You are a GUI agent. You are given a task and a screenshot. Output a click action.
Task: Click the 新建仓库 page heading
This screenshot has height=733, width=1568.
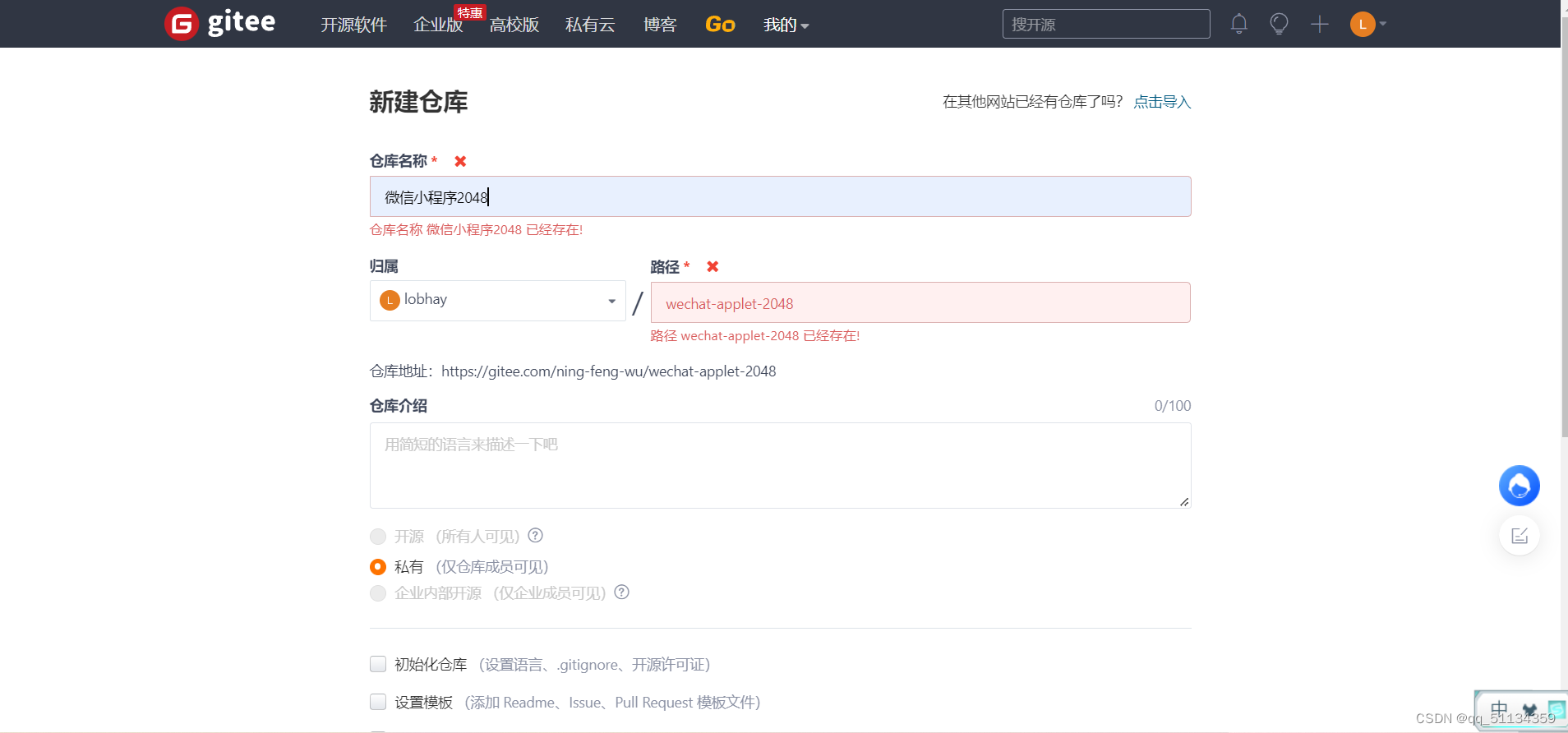[x=418, y=102]
